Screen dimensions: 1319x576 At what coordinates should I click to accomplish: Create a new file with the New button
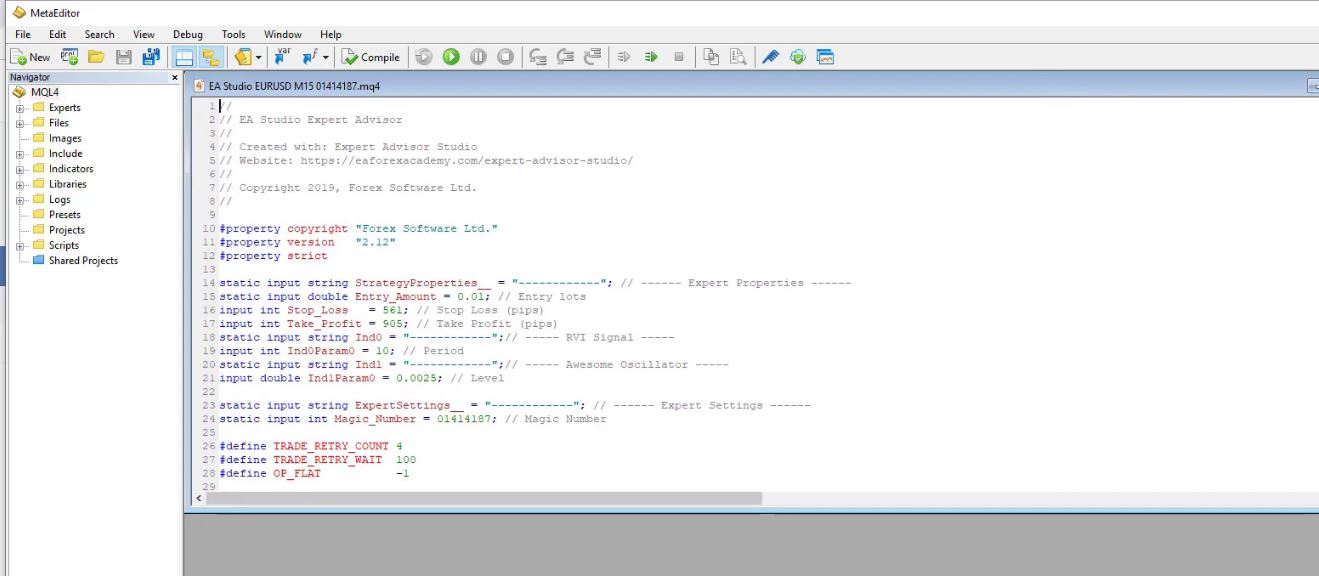point(30,57)
